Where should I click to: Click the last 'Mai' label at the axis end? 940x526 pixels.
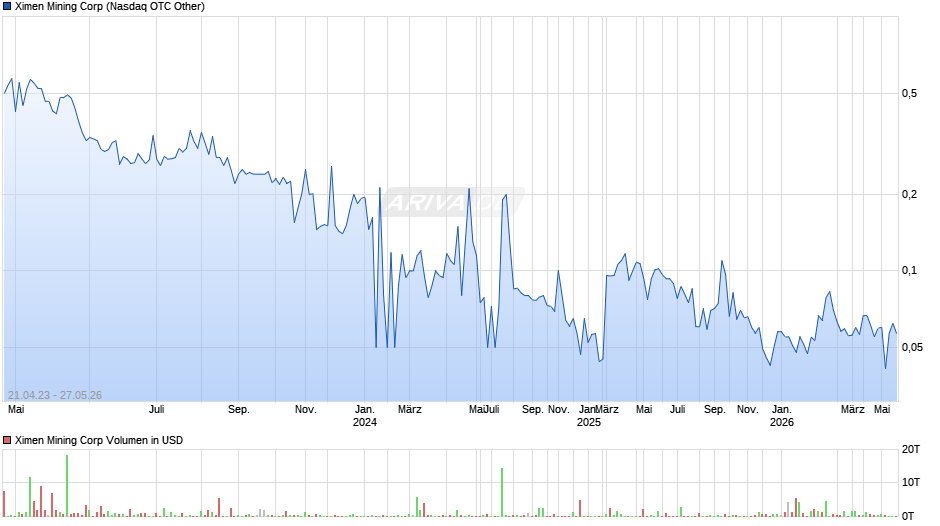pyautogui.click(x=882, y=410)
